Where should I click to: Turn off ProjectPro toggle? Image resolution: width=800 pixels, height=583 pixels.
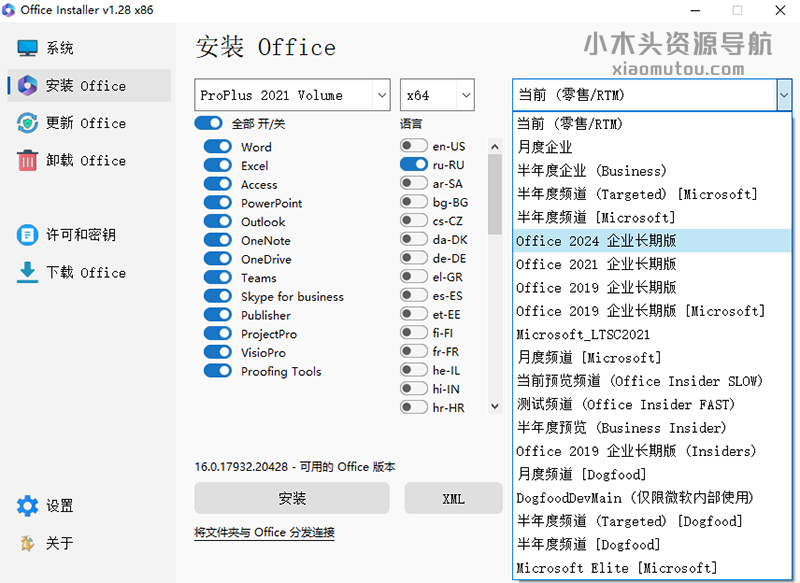pos(218,334)
